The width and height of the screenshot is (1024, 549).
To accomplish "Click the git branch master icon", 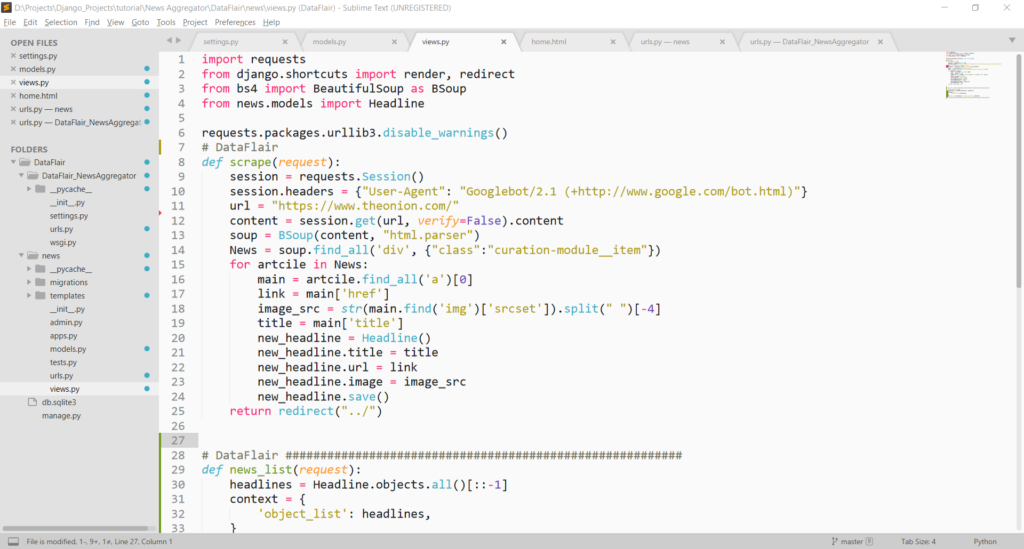I will coord(835,541).
